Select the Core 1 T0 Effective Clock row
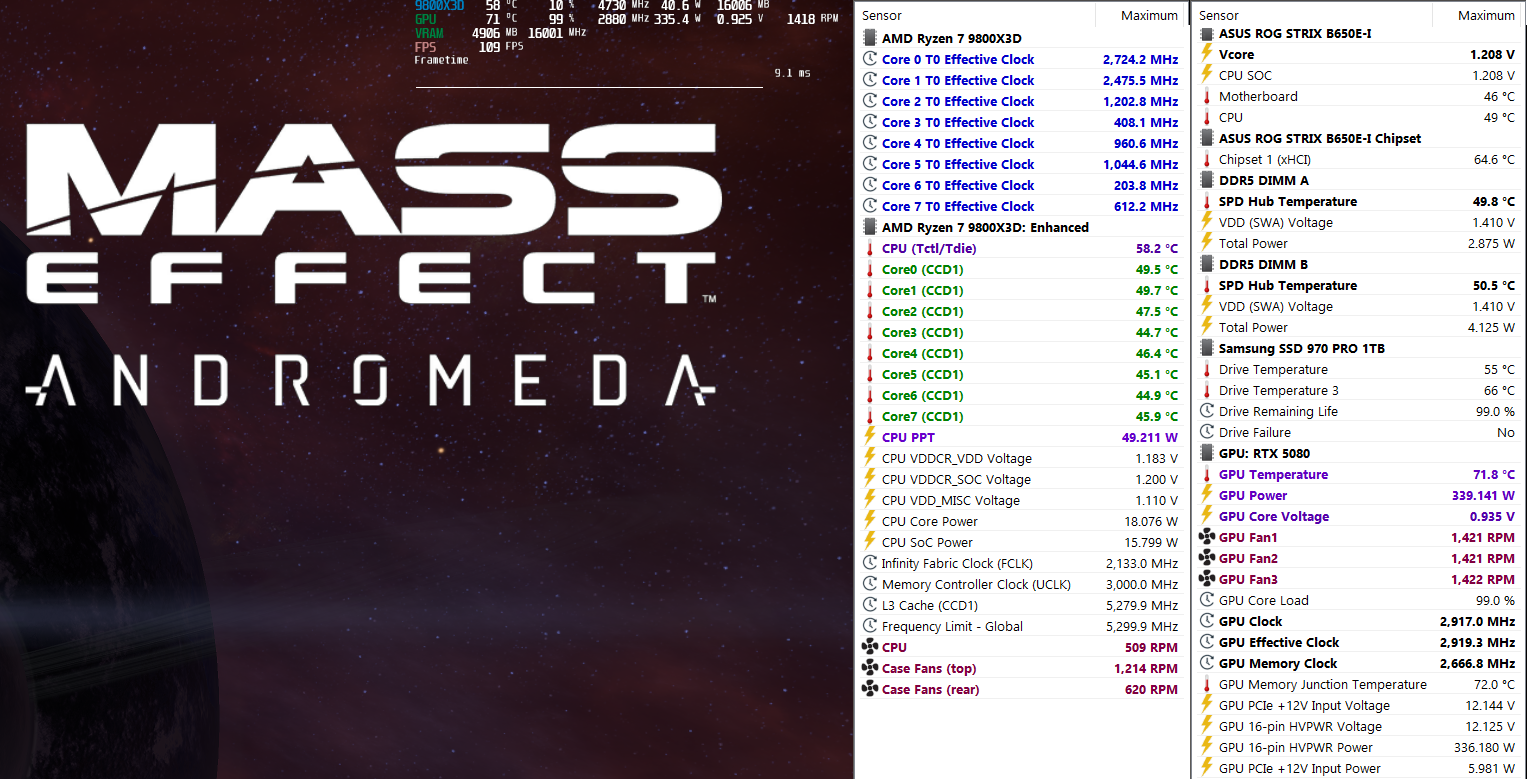This screenshot has width=1527, height=779. 1020,80
